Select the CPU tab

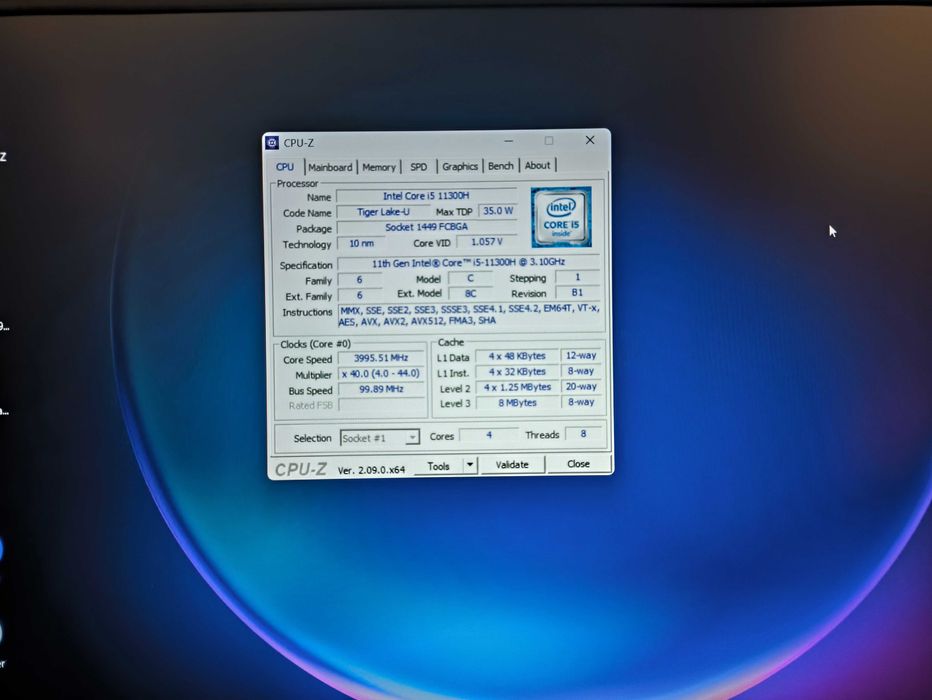click(285, 167)
